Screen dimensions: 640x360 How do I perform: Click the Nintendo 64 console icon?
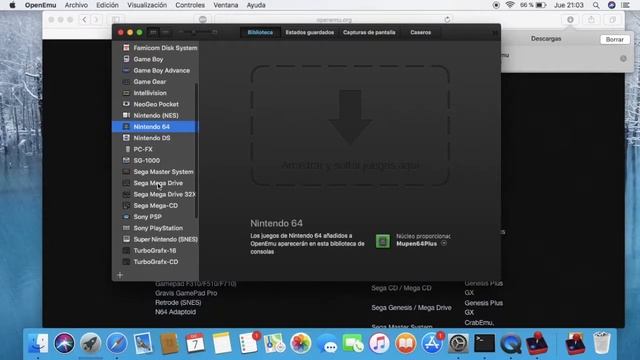pos(127,127)
